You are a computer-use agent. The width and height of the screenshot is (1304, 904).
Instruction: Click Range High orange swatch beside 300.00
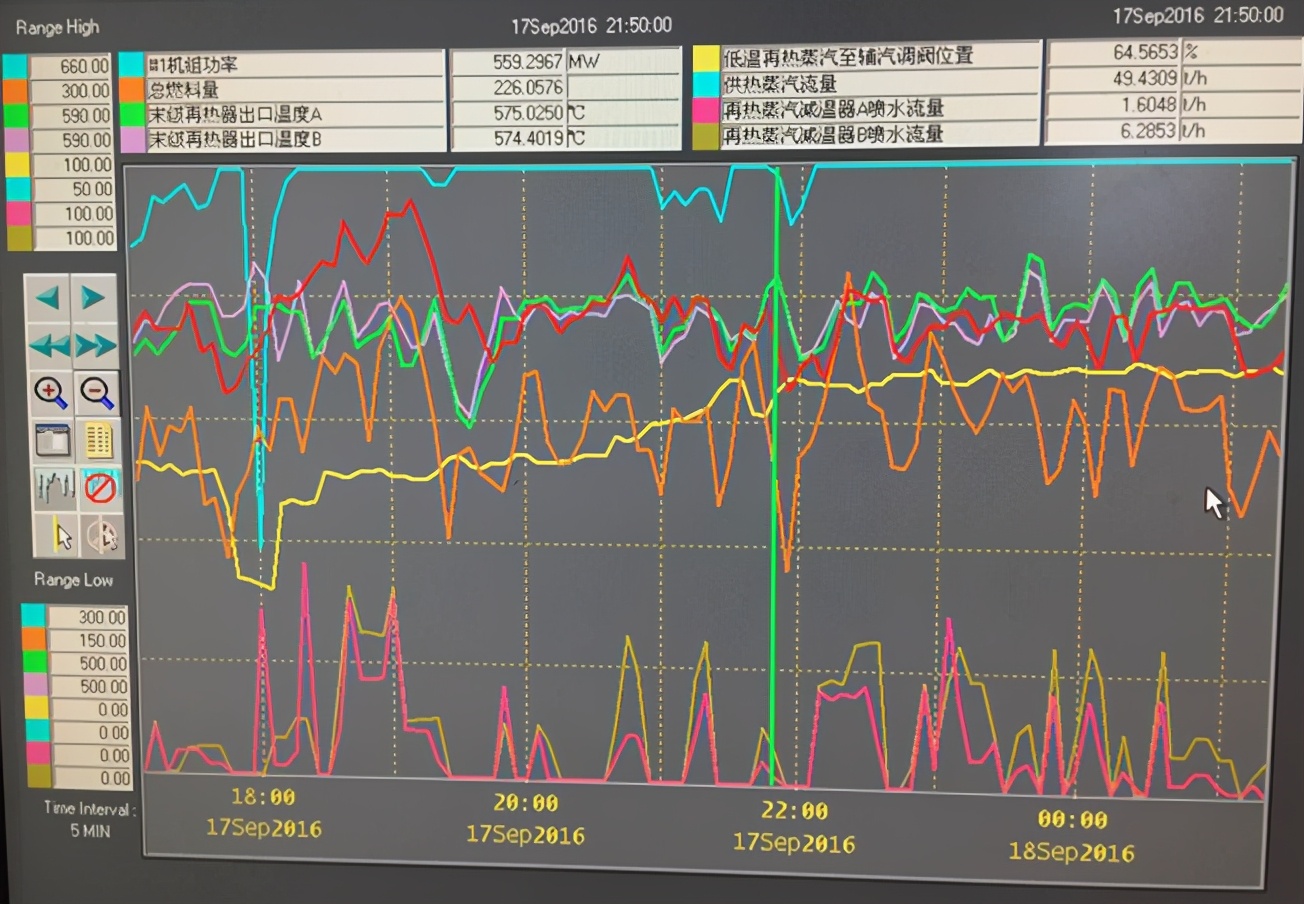[x=16, y=91]
